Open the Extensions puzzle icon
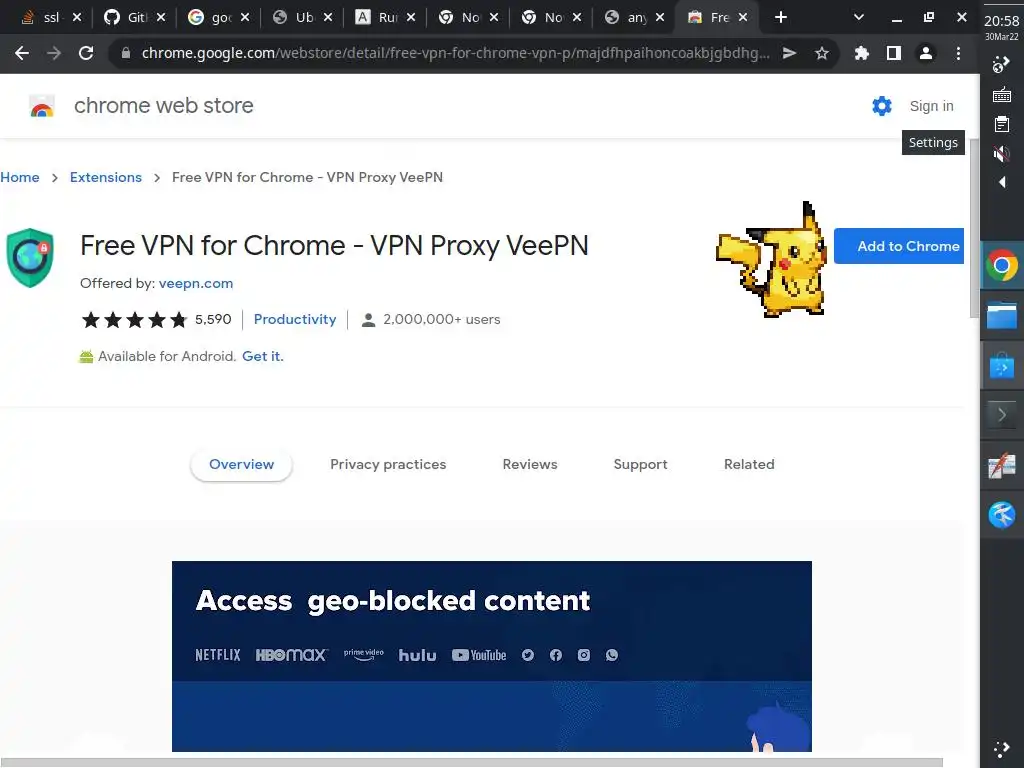Screen dimensions: 1024x768 pyautogui.click(x=861, y=53)
